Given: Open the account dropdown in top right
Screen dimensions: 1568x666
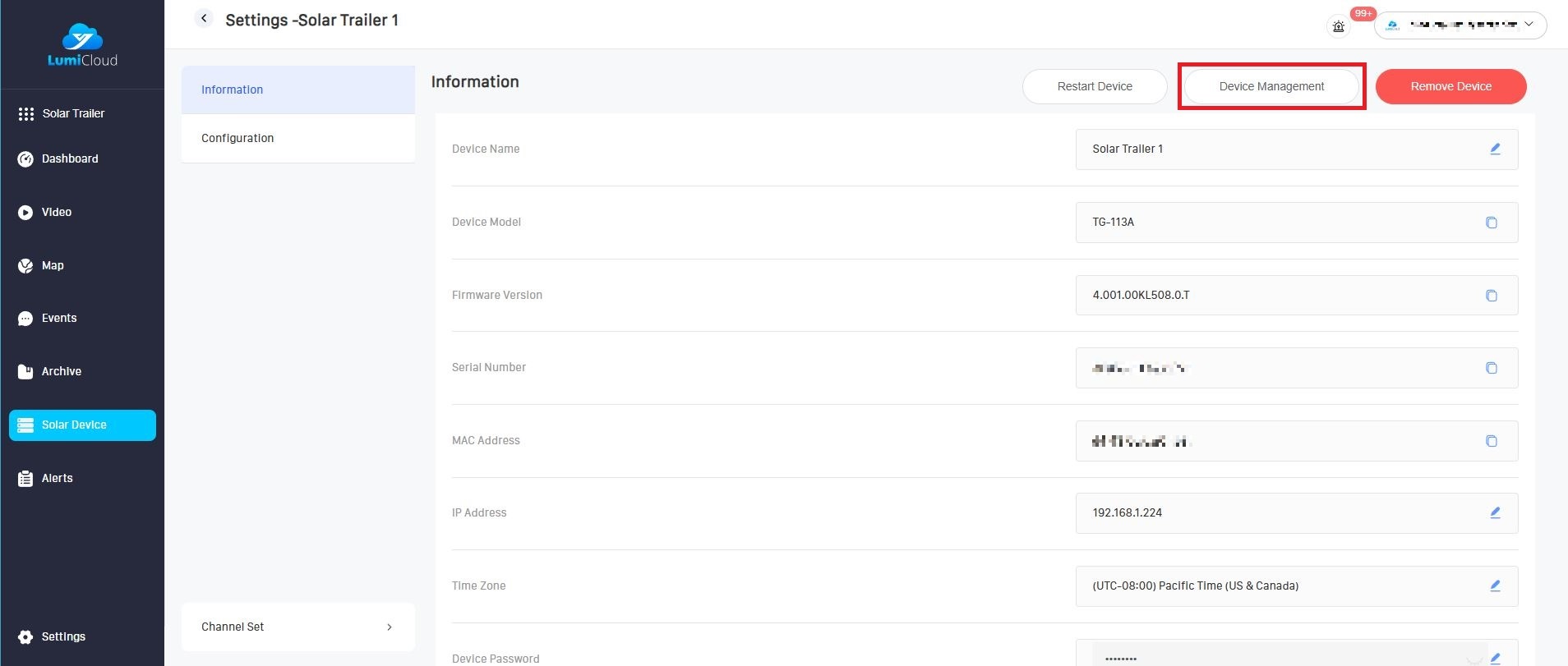Looking at the screenshot, I should coord(1460,25).
